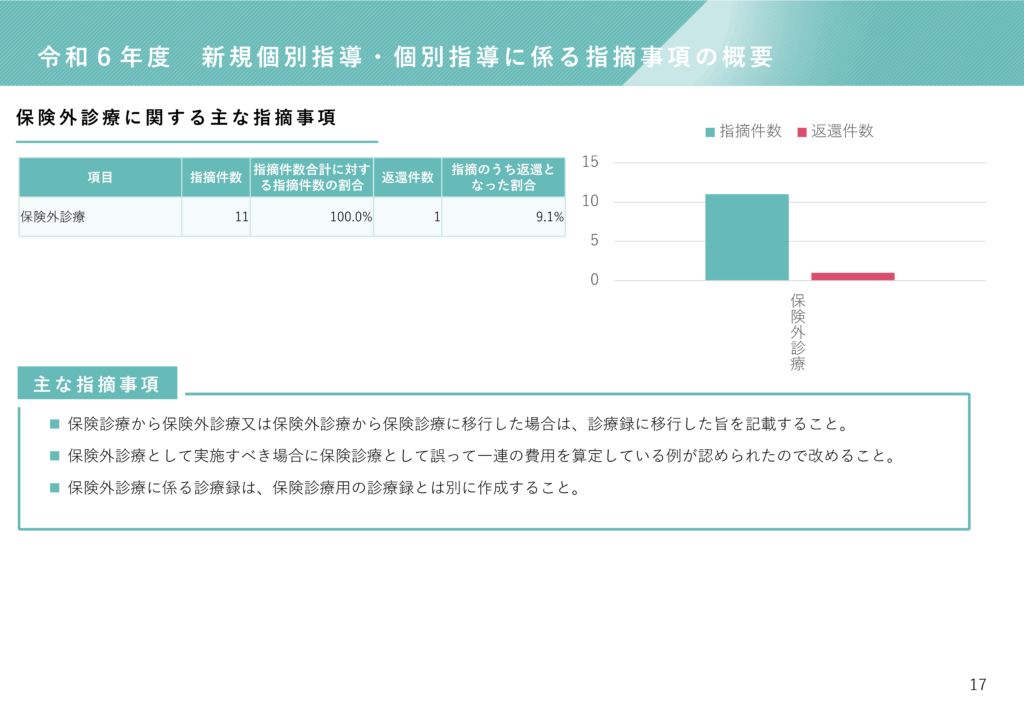Screen dimensions: 1024x709
Task: Click the red 返還件数 legend swatch
Action: pyautogui.click(x=802, y=133)
